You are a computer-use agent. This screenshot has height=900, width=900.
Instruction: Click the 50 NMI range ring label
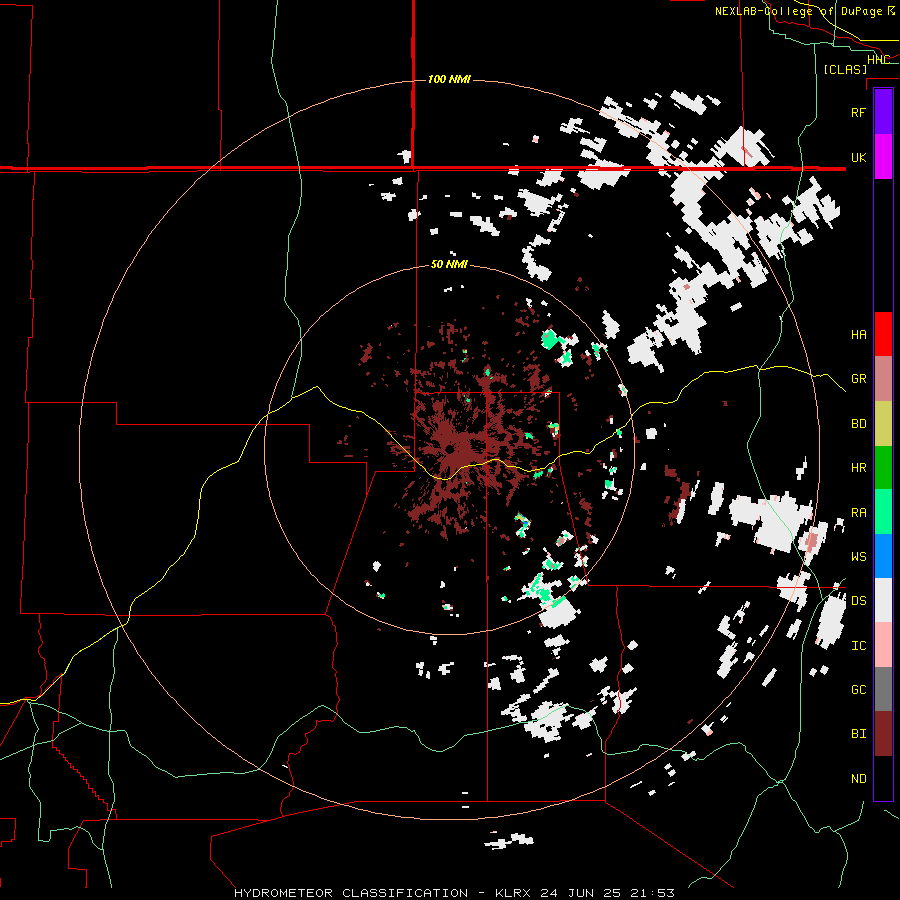click(x=449, y=265)
